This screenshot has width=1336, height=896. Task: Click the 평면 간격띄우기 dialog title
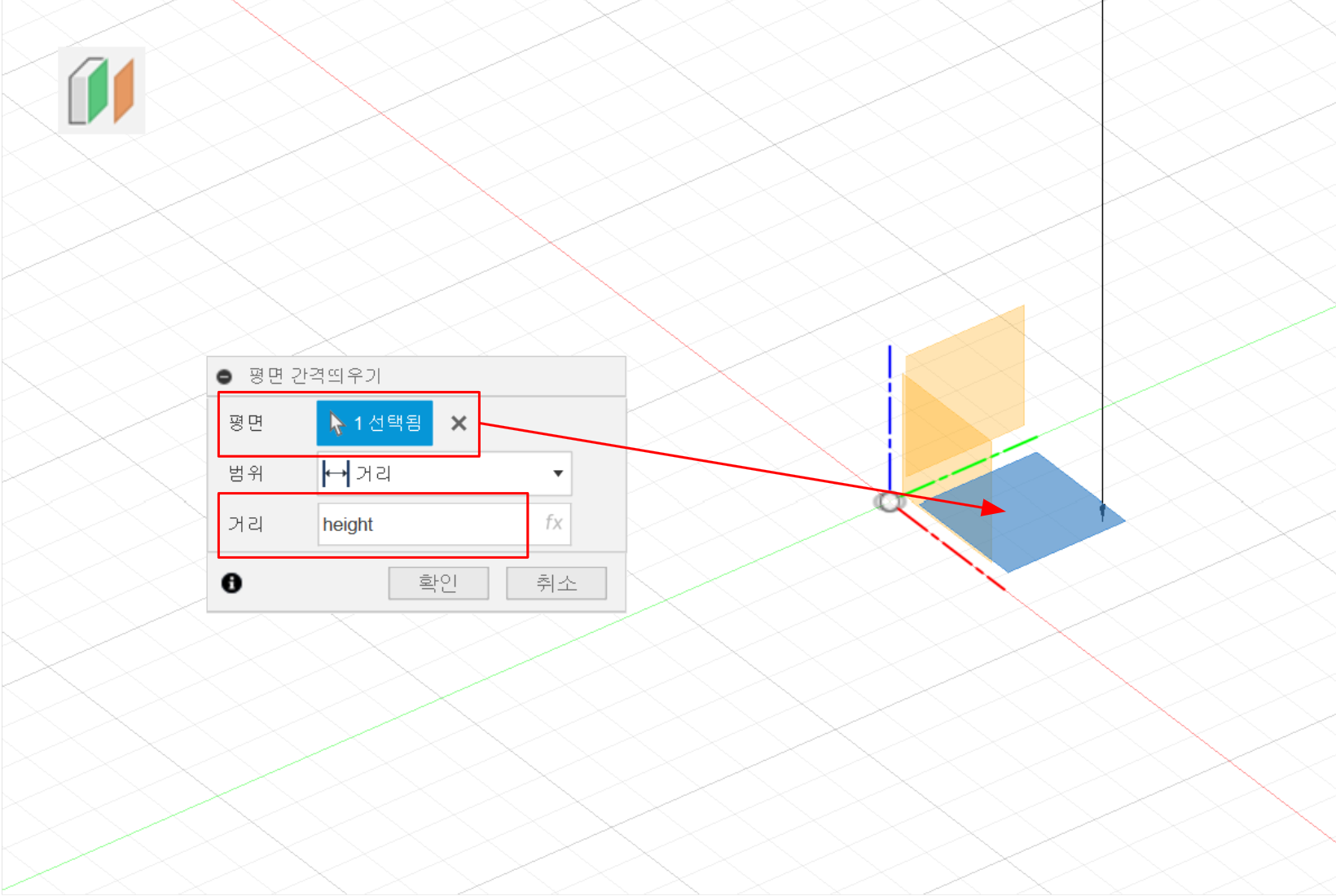(x=314, y=376)
